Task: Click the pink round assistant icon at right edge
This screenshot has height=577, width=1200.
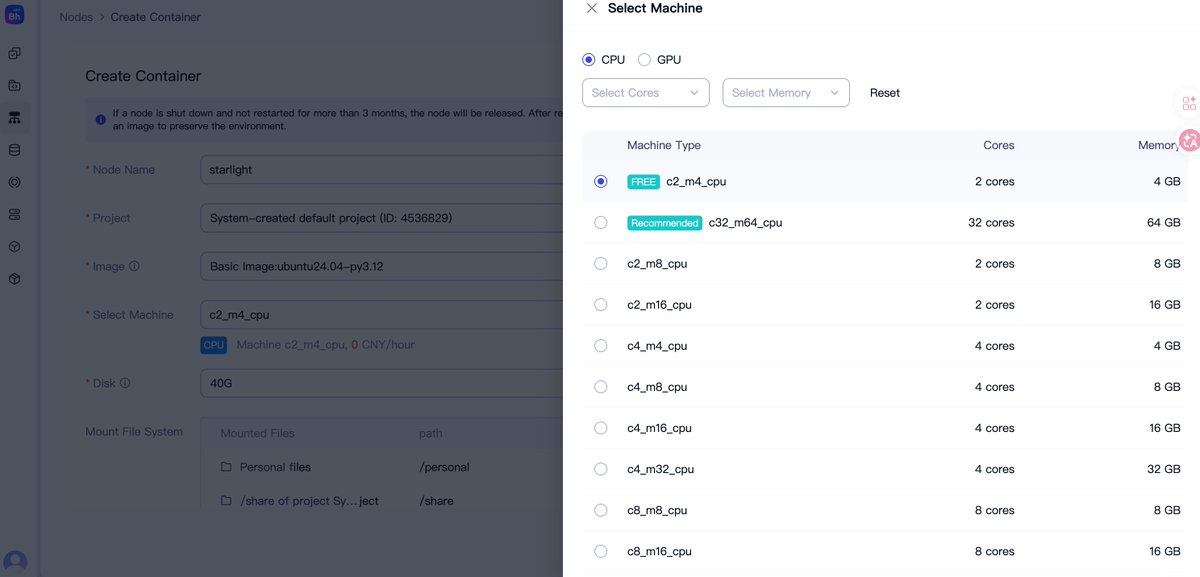Action: click(x=1189, y=141)
